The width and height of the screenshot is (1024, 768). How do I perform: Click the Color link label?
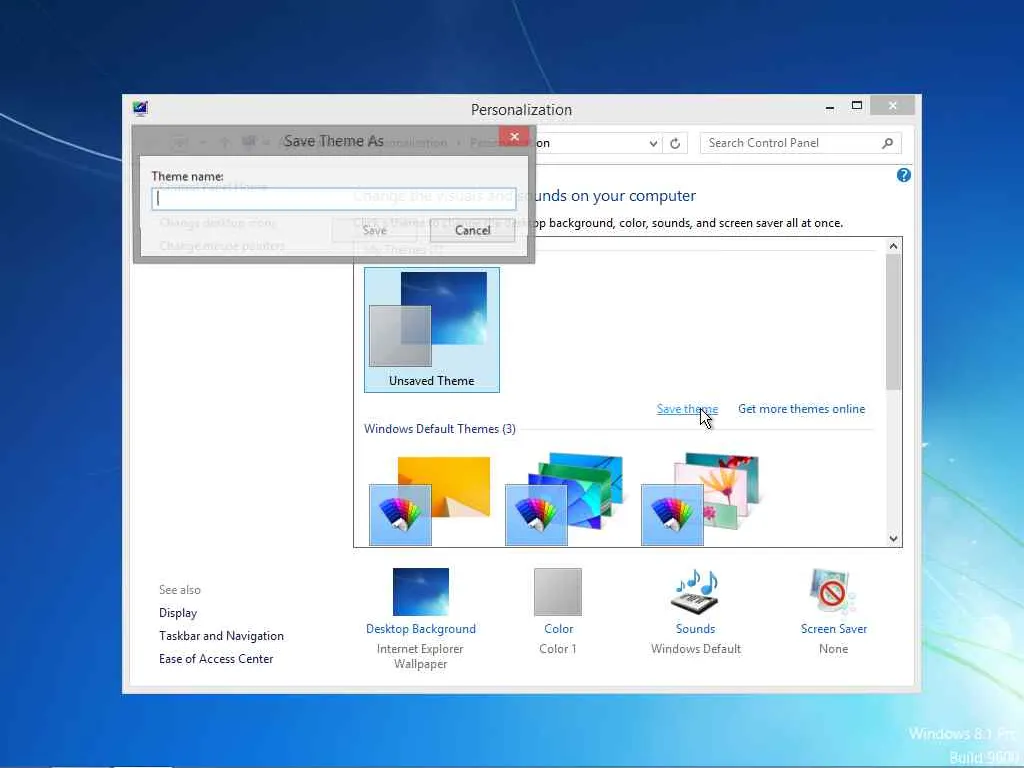(x=558, y=629)
